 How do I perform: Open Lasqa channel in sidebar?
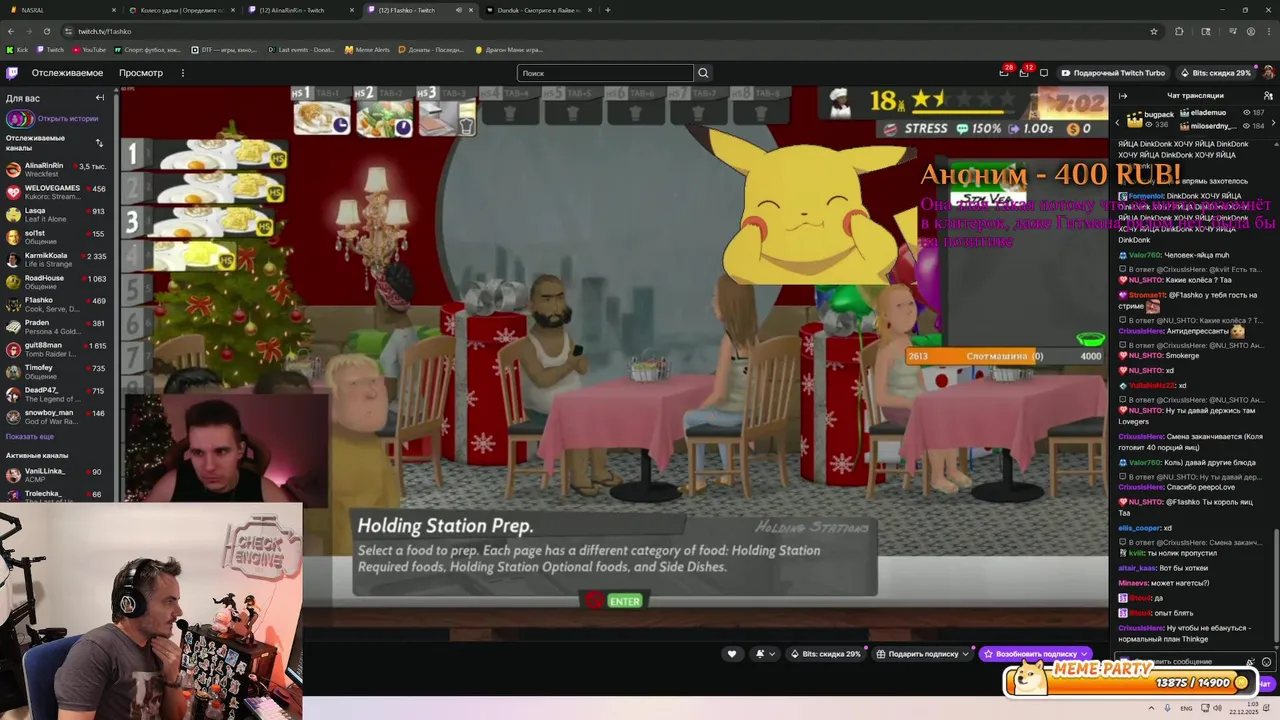click(59, 214)
